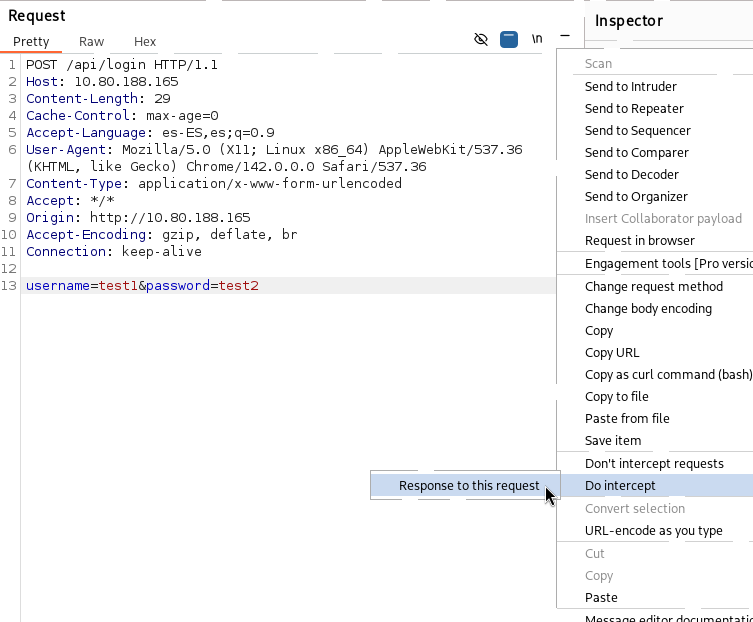The width and height of the screenshot is (753, 622).
Task: Toggle the \n show newlines icon
Action: [x=537, y=39]
